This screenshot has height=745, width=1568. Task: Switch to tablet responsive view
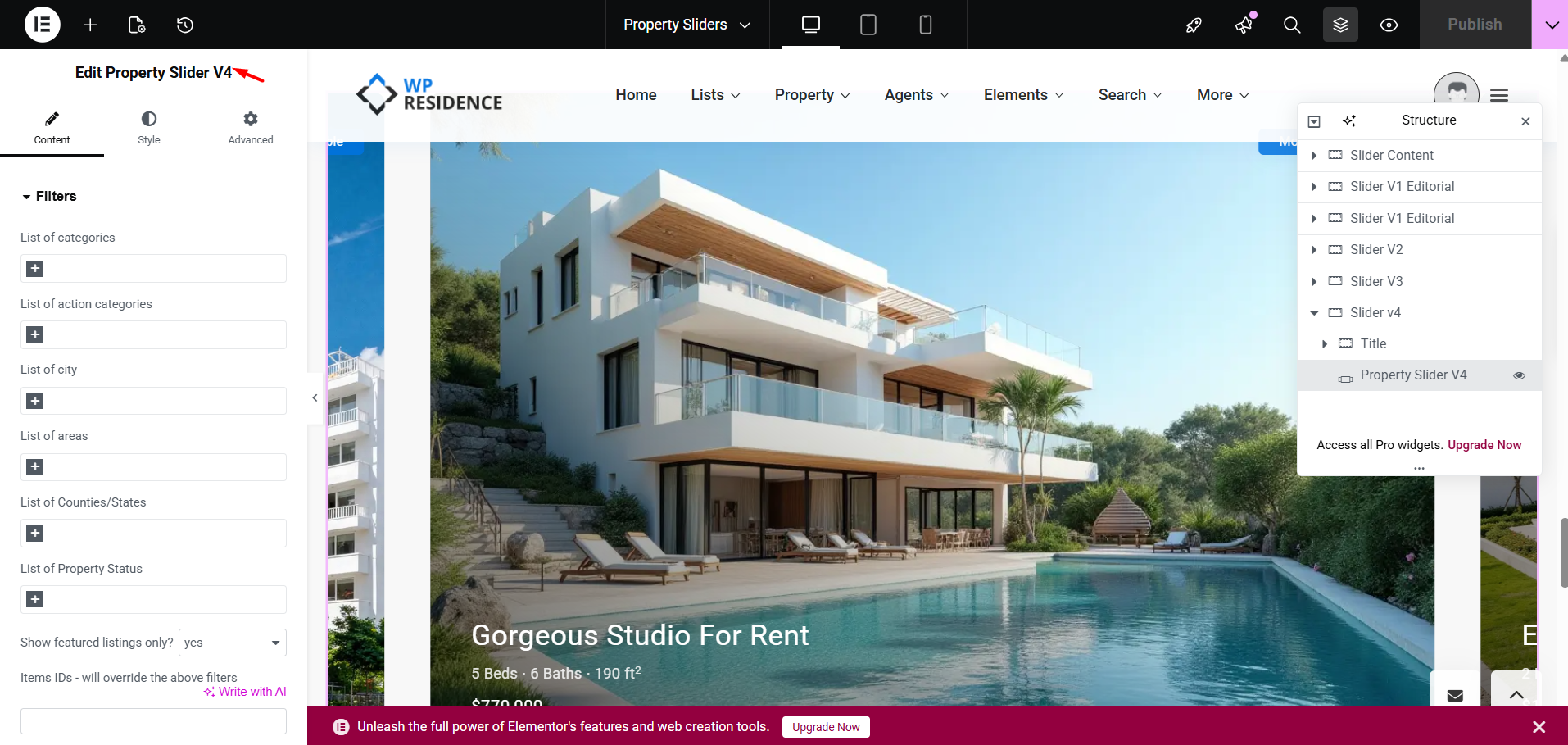(x=868, y=25)
